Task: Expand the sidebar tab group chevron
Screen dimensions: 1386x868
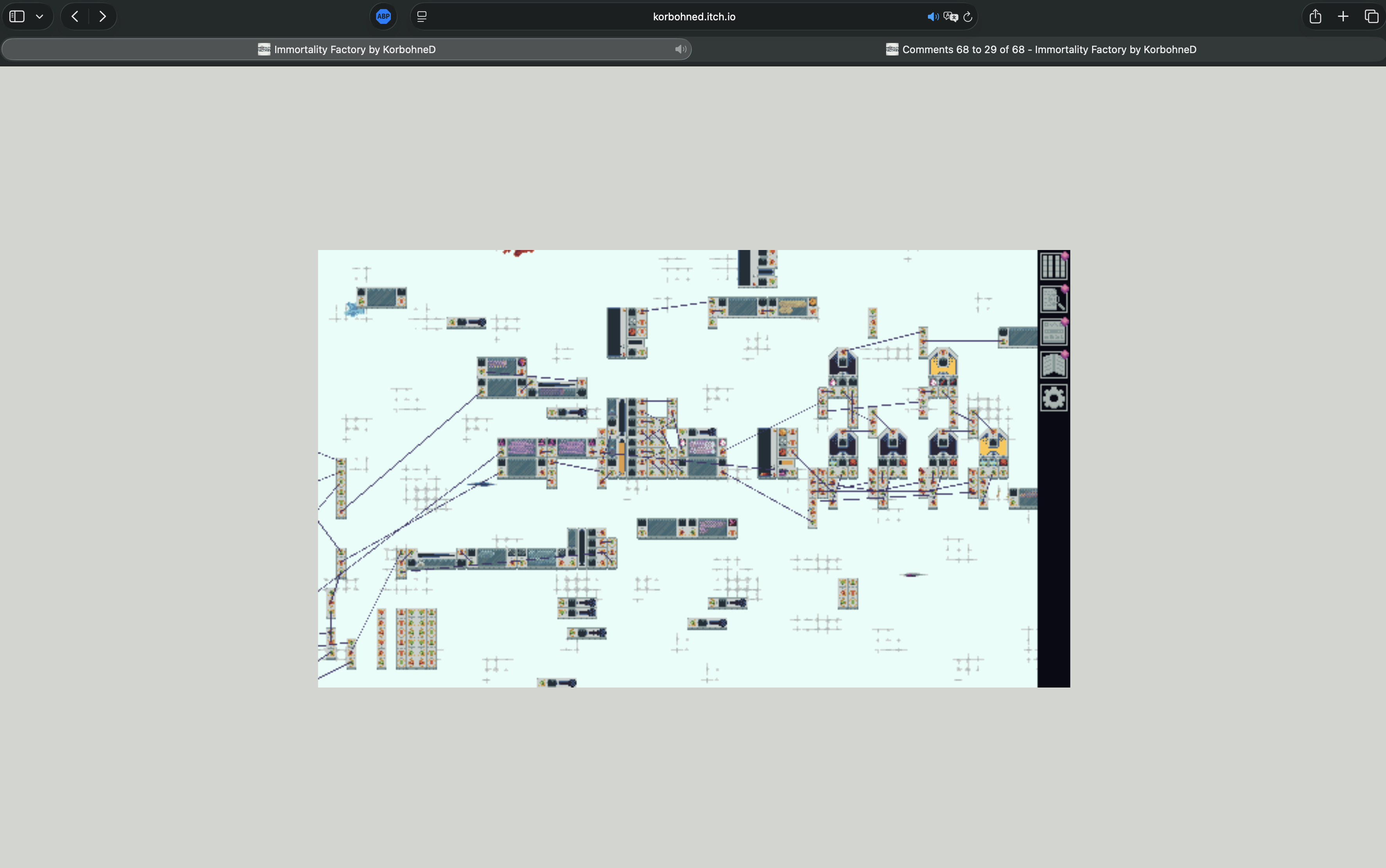Action: coord(39,17)
